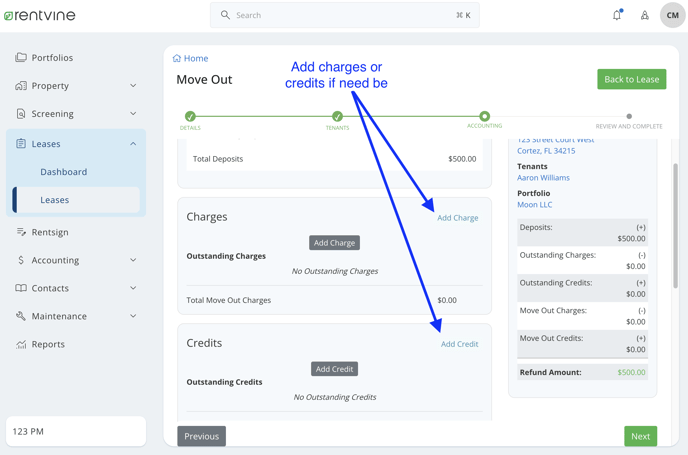Click the Home breadcrumb icon

coord(177,59)
